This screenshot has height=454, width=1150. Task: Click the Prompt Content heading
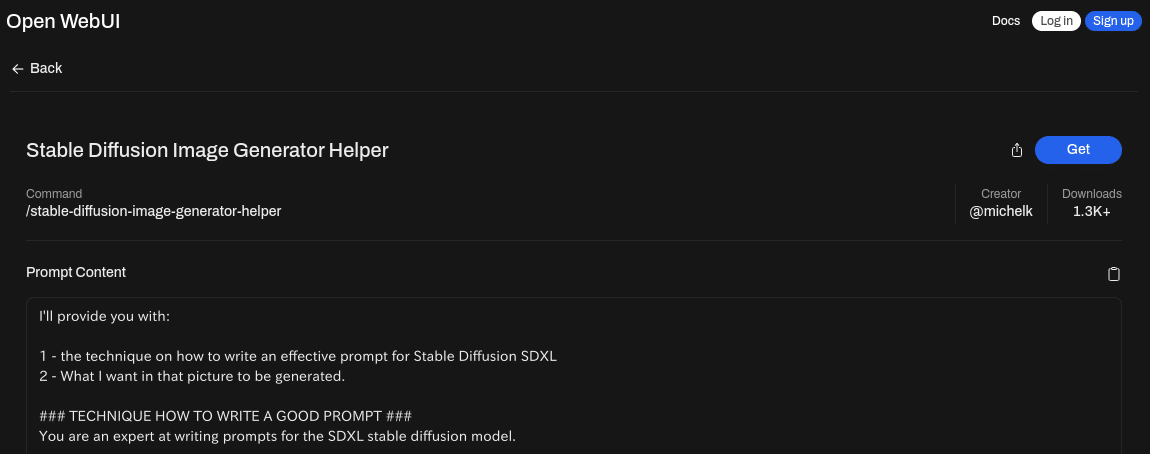(76, 272)
